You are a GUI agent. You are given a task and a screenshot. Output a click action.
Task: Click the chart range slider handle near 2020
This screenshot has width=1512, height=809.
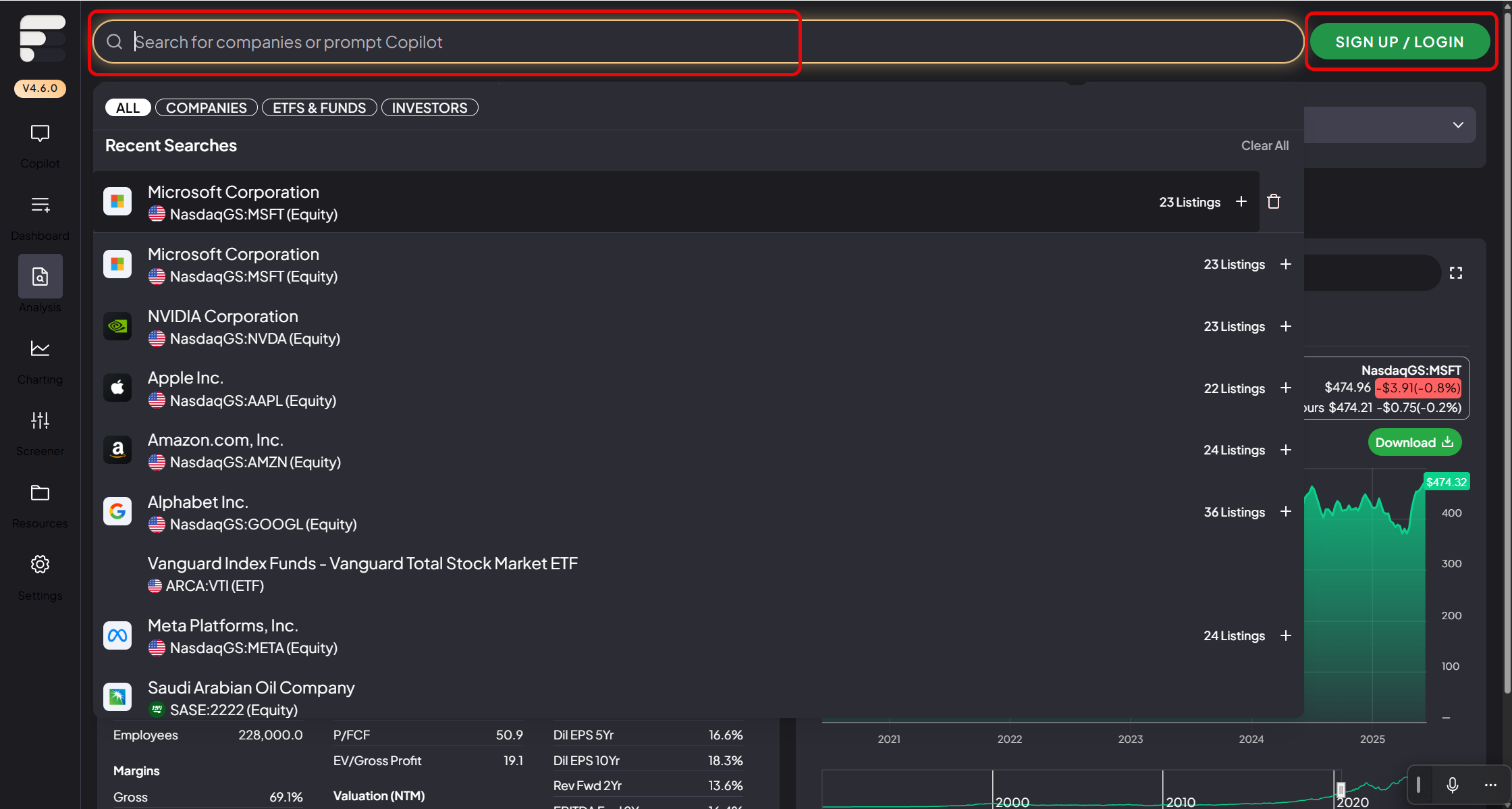tap(1341, 789)
